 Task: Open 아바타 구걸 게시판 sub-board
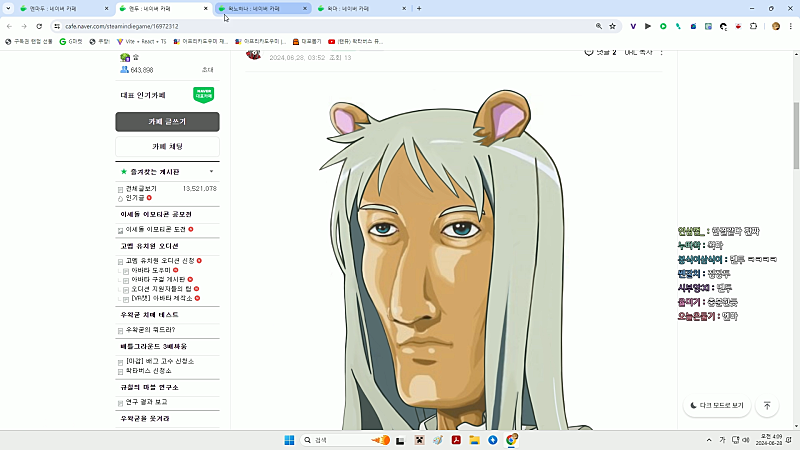tap(158, 280)
